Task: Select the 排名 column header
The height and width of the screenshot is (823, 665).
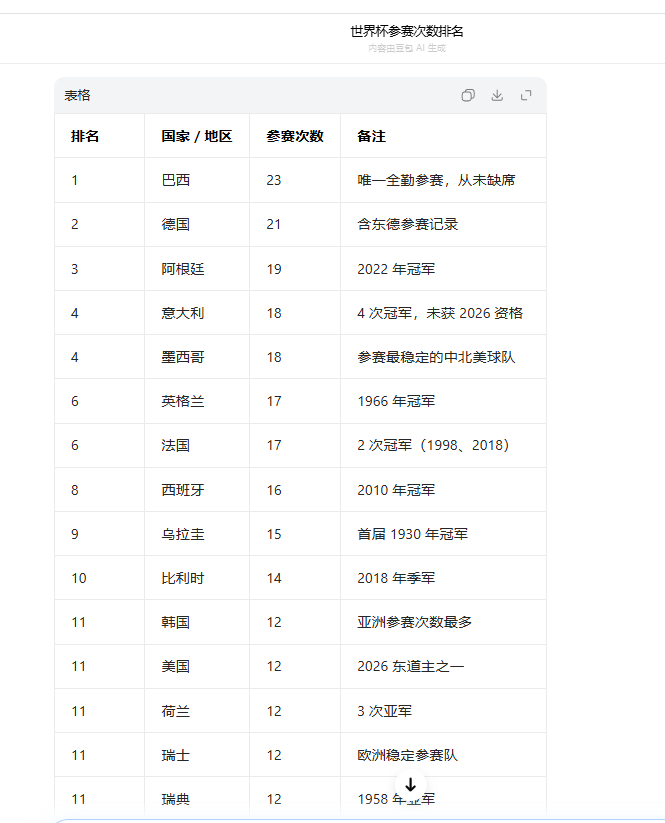Action: [x=85, y=136]
